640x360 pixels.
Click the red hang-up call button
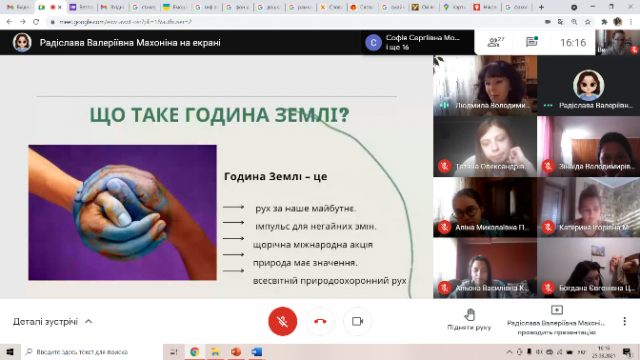click(320, 321)
